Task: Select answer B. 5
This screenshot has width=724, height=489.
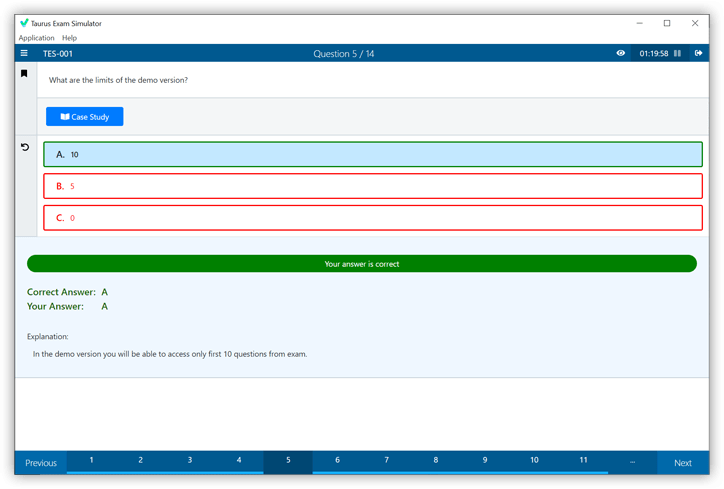Action: pos(373,186)
